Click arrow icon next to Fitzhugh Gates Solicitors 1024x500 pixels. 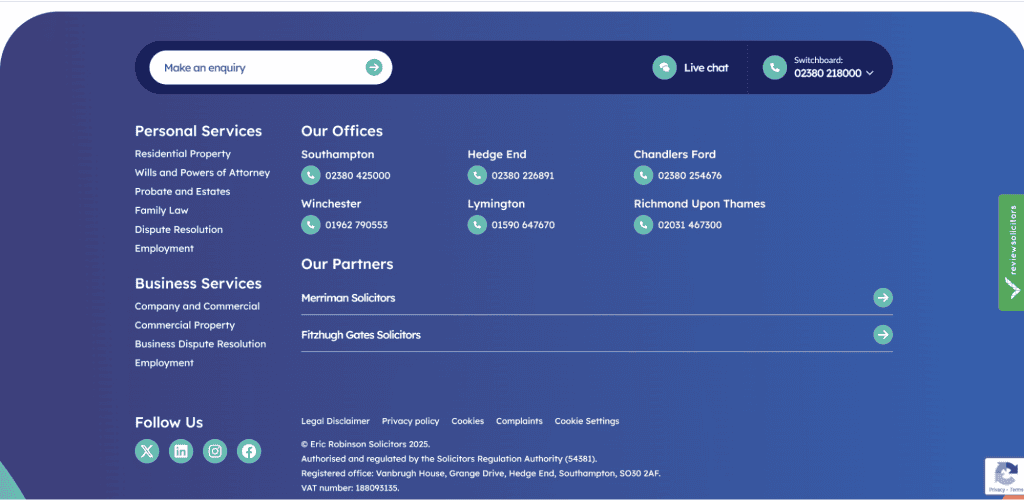pos(883,335)
